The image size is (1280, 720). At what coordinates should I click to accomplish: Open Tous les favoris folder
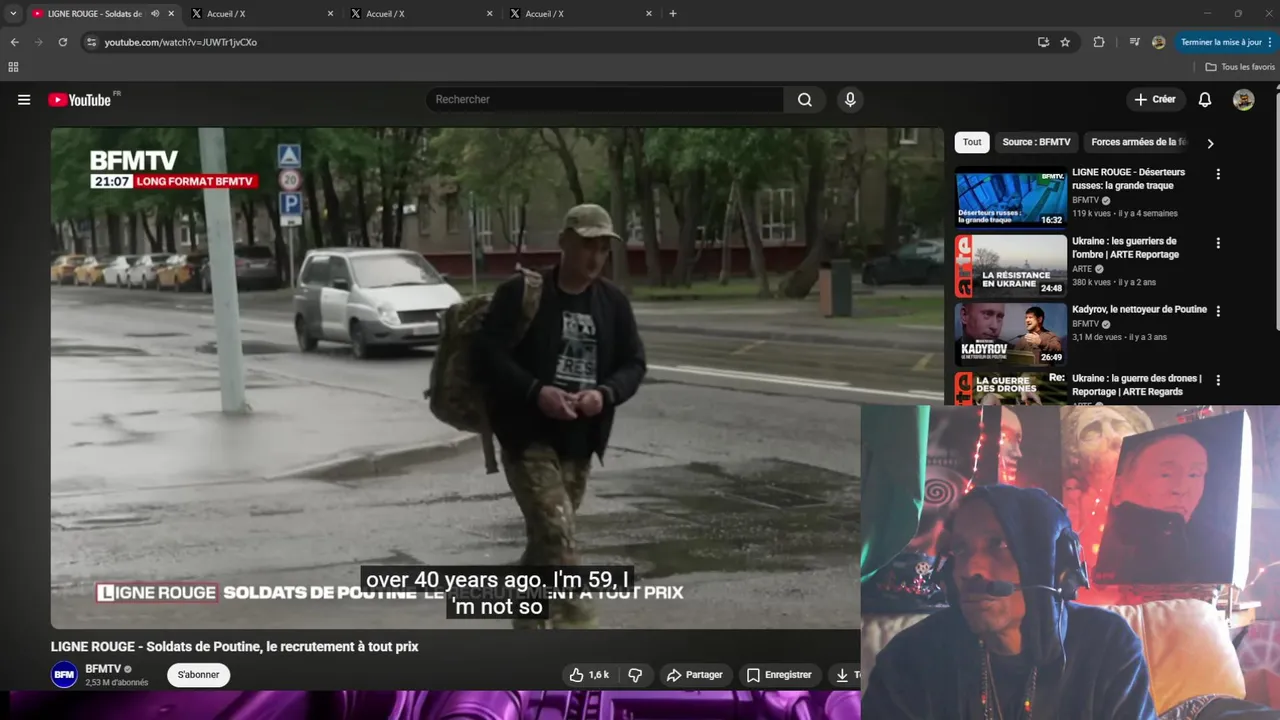1240,67
